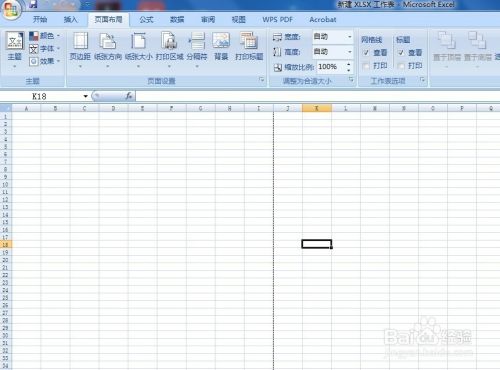Click the Save icon in quick access toolbar
500x370 pixels.
point(33,4)
